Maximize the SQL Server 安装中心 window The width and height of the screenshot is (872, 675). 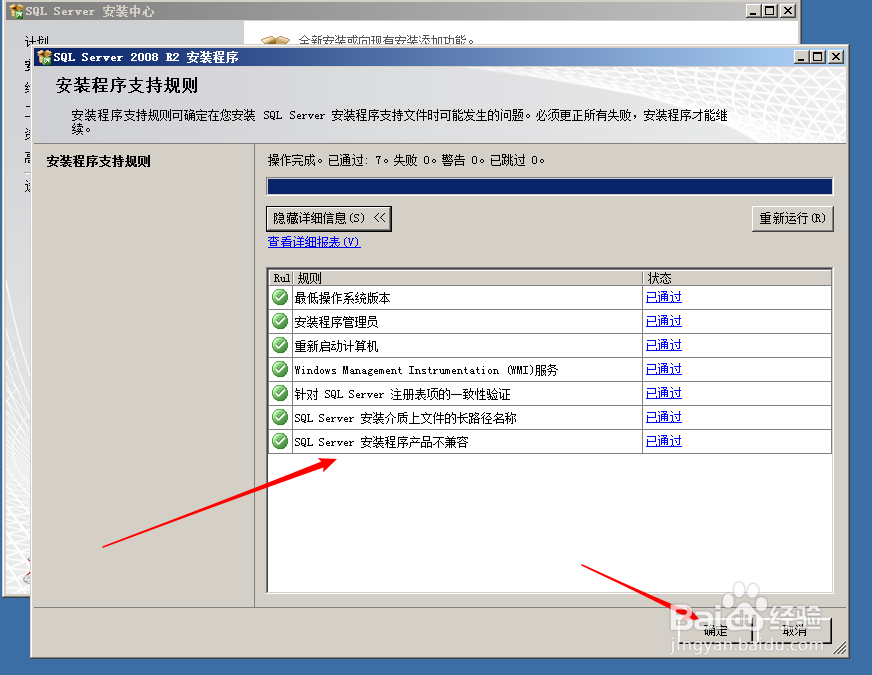tap(770, 11)
